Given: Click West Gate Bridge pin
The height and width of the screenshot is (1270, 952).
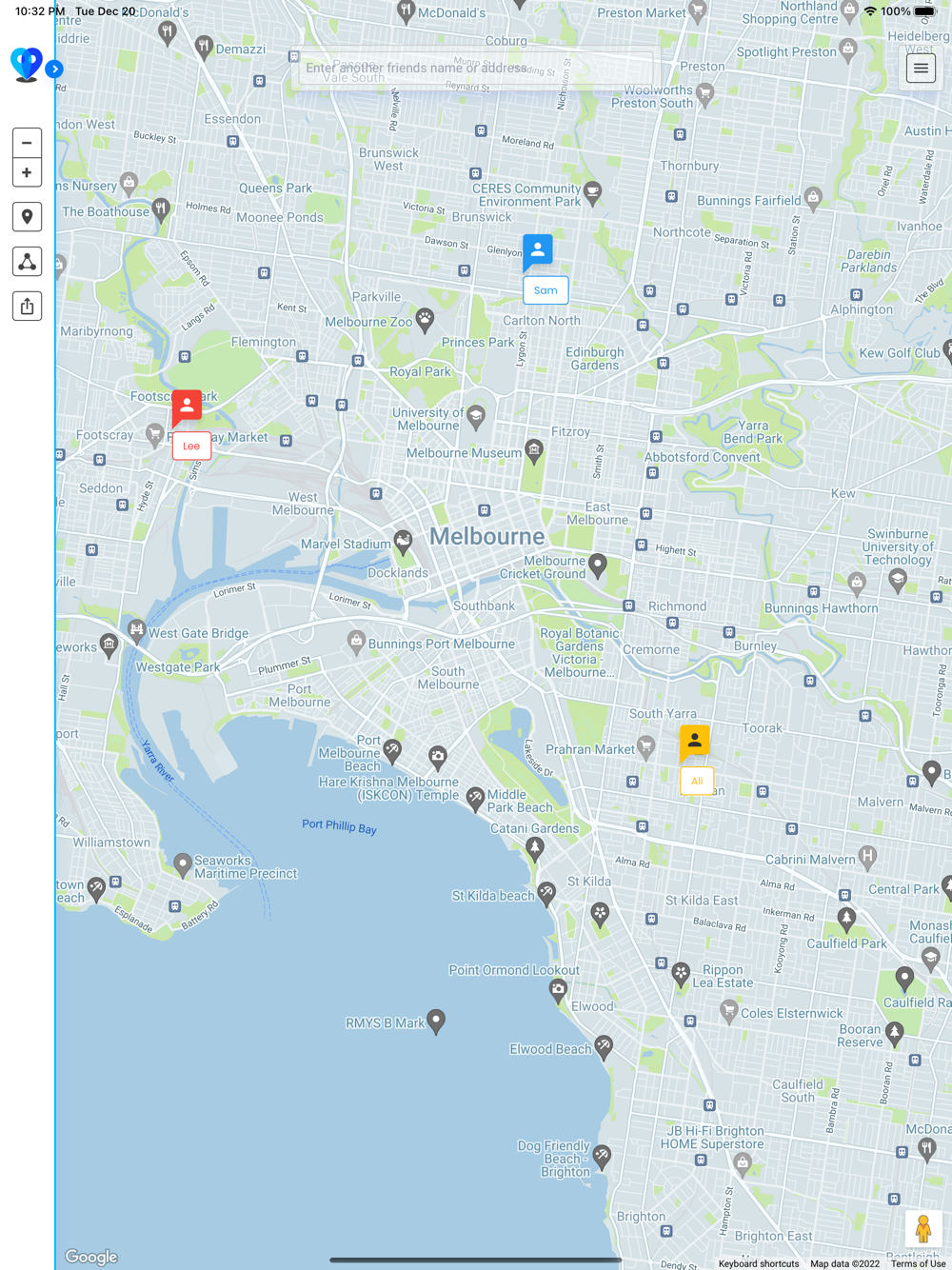Looking at the screenshot, I should pos(137,631).
